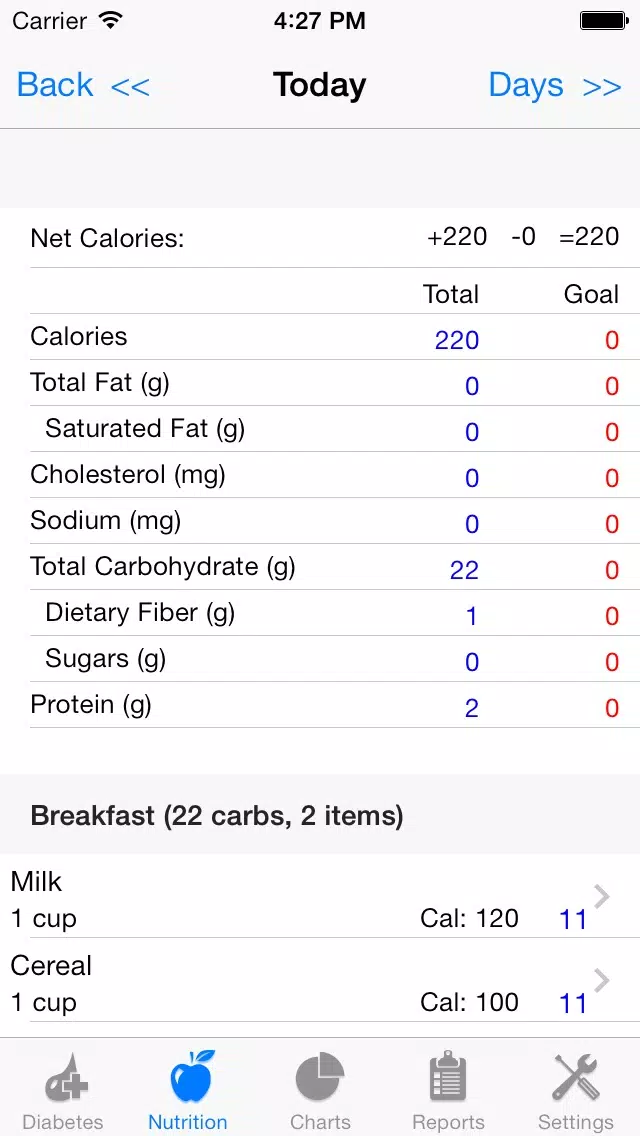This screenshot has height=1136, width=640.
Task: Select the Calories goal value
Action: 612,340
